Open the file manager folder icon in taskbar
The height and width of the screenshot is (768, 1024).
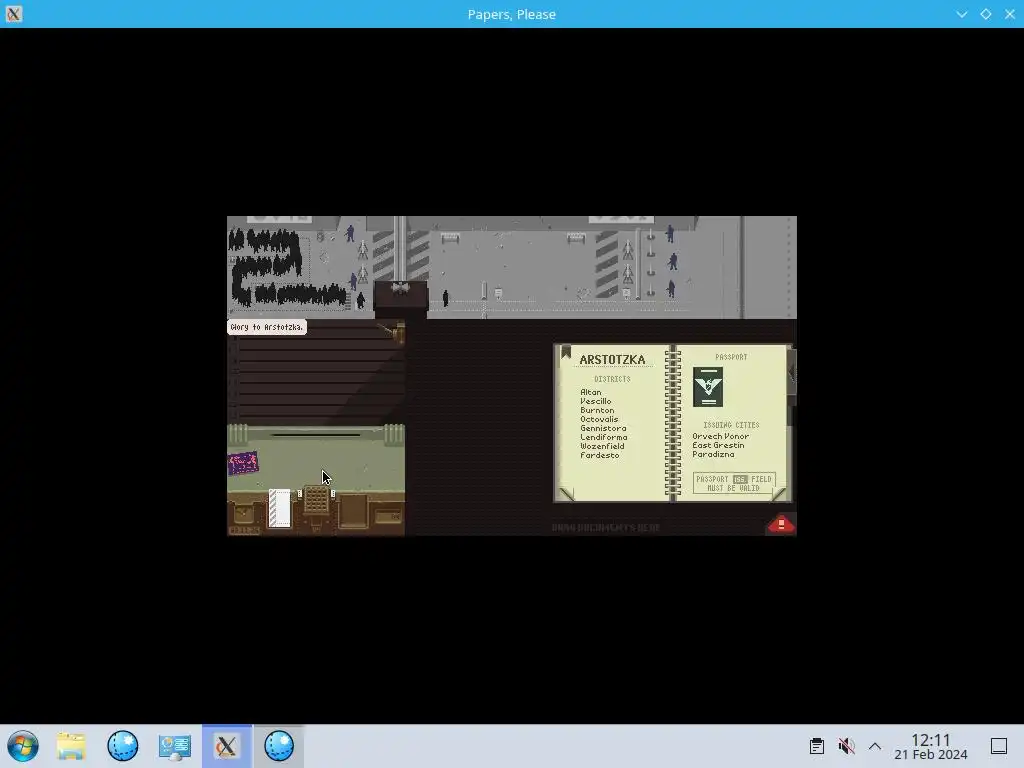pyautogui.click(x=71, y=746)
